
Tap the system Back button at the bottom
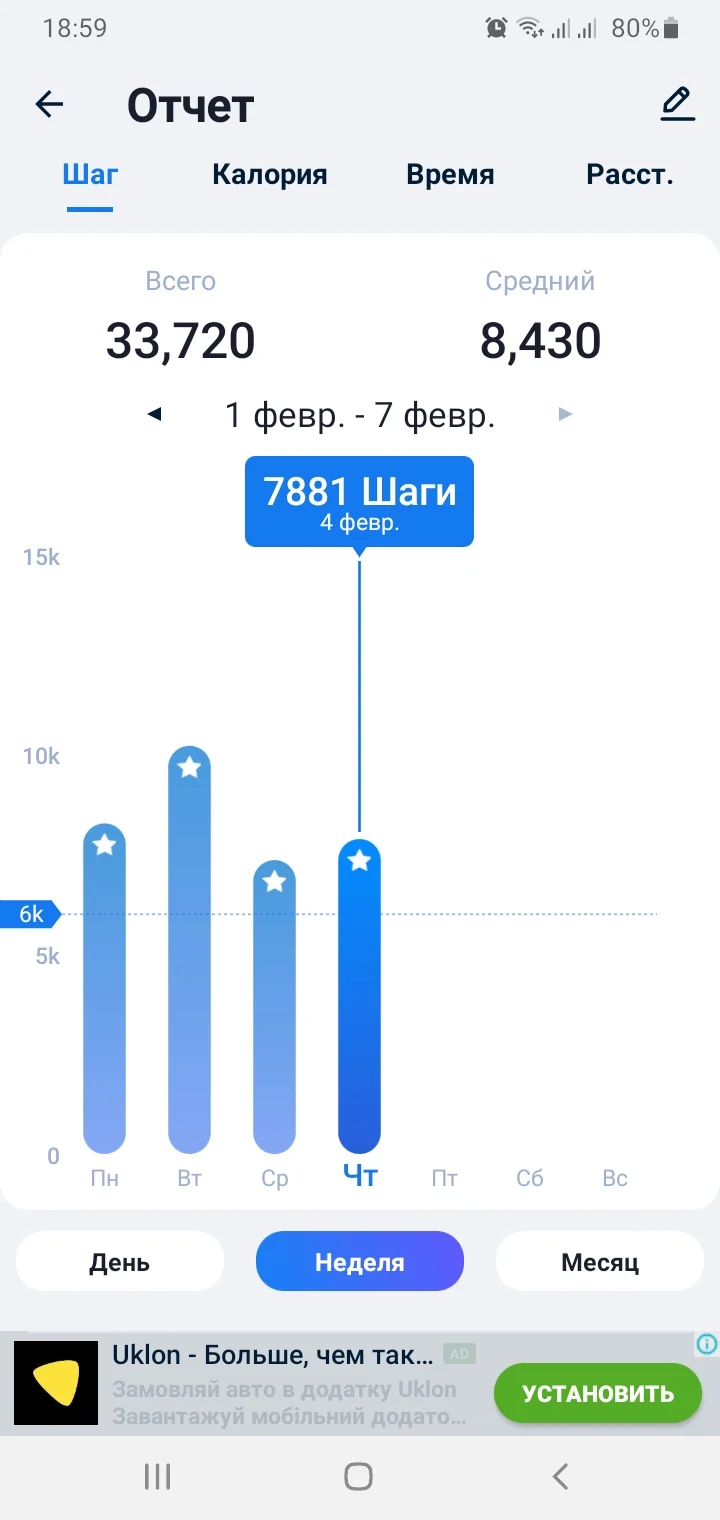point(560,1475)
